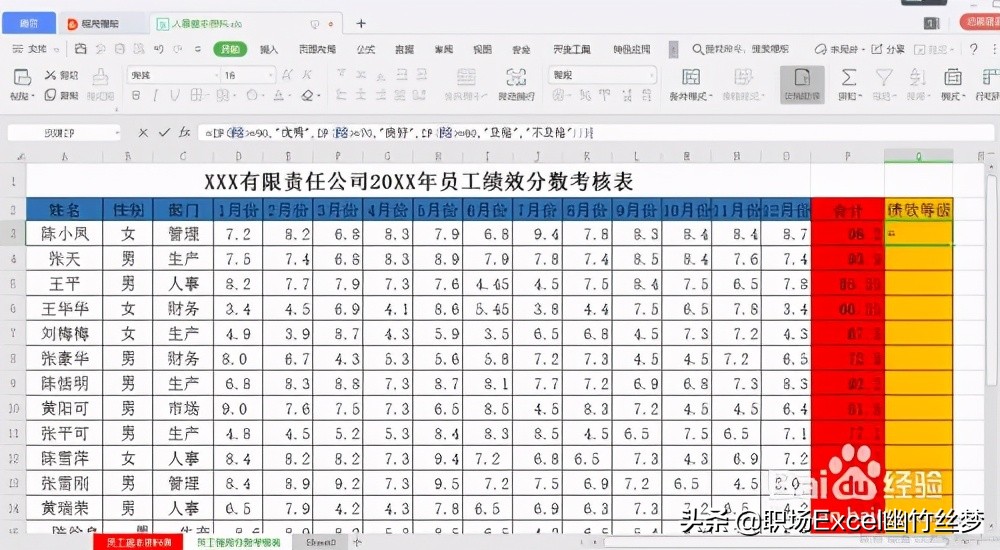Click the Share icon button
The height and width of the screenshot is (550, 1000).
tap(888, 49)
